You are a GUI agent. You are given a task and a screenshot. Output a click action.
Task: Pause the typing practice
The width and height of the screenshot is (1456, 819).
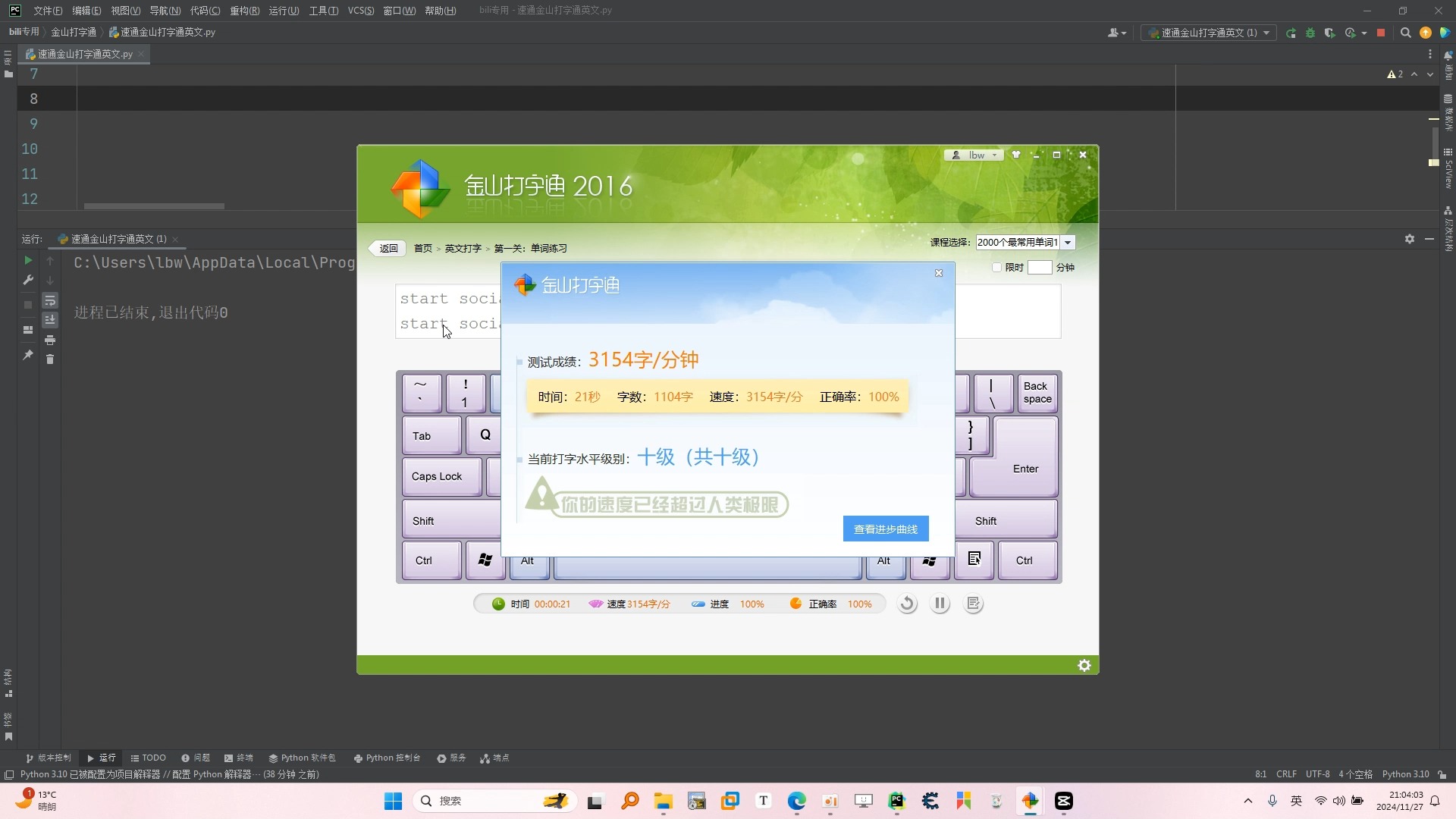(x=940, y=604)
